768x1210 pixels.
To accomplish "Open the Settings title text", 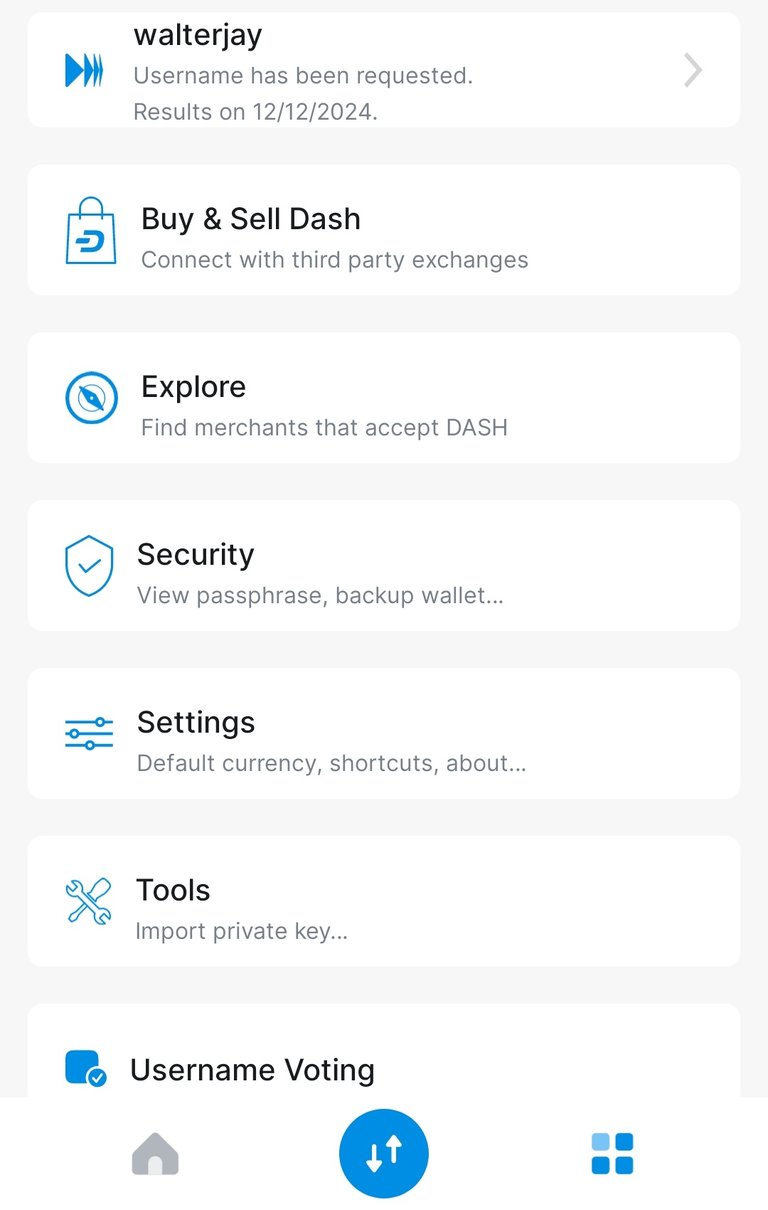I will pos(196,722).
